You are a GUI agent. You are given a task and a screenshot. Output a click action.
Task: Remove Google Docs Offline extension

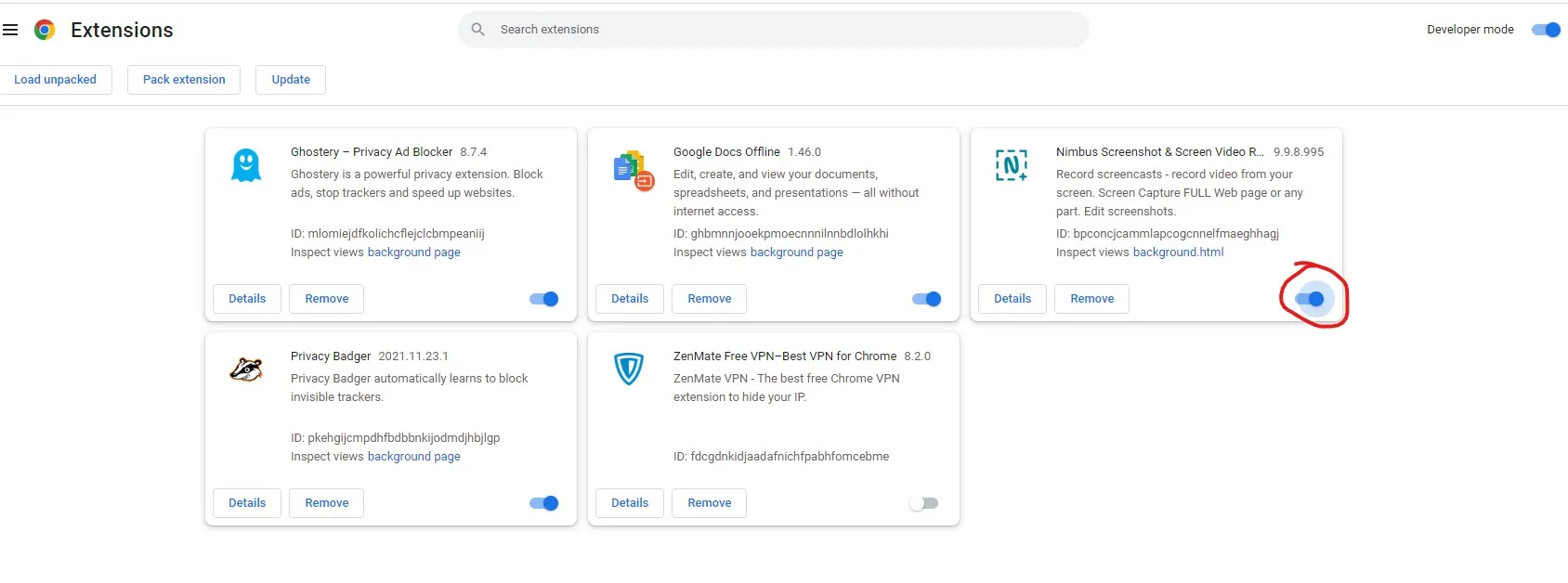point(710,299)
